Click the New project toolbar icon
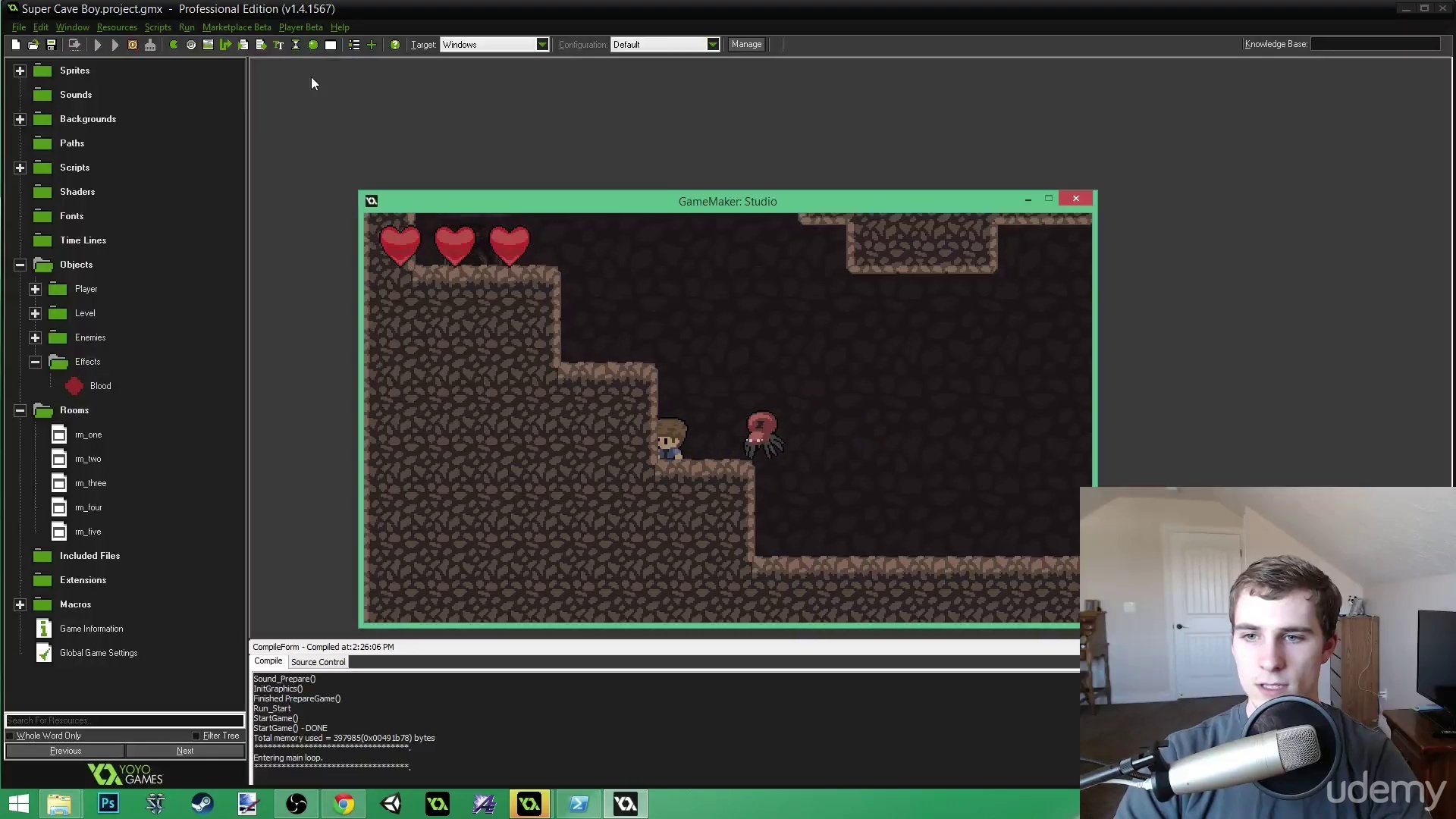Image resolution: width=1456 pixels, height=819 pixels. coord(15,45)
